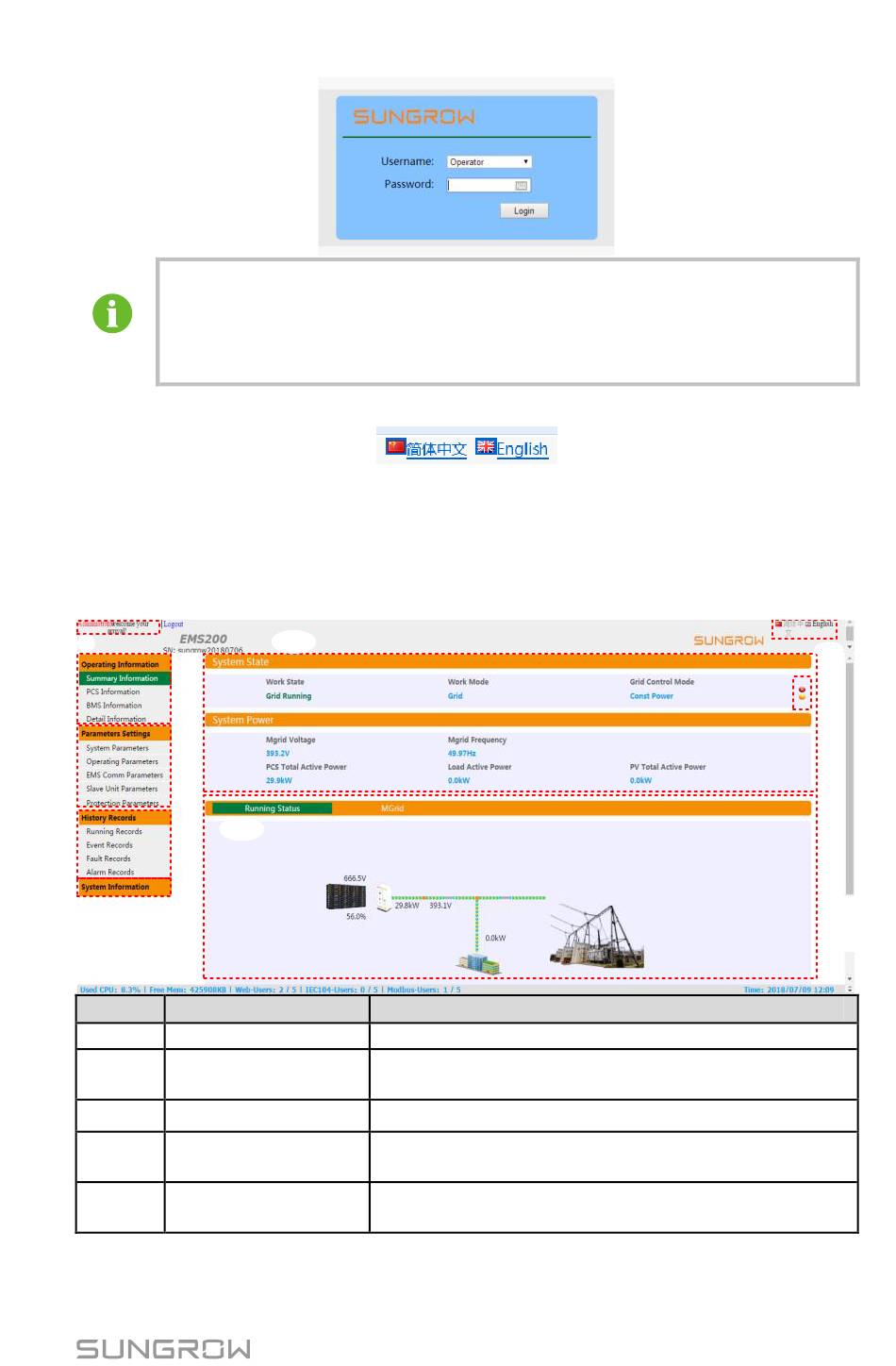The width and height of the screenshot is (896, 1366).
Task: Open Protection Parameters page
Action: 123,803
